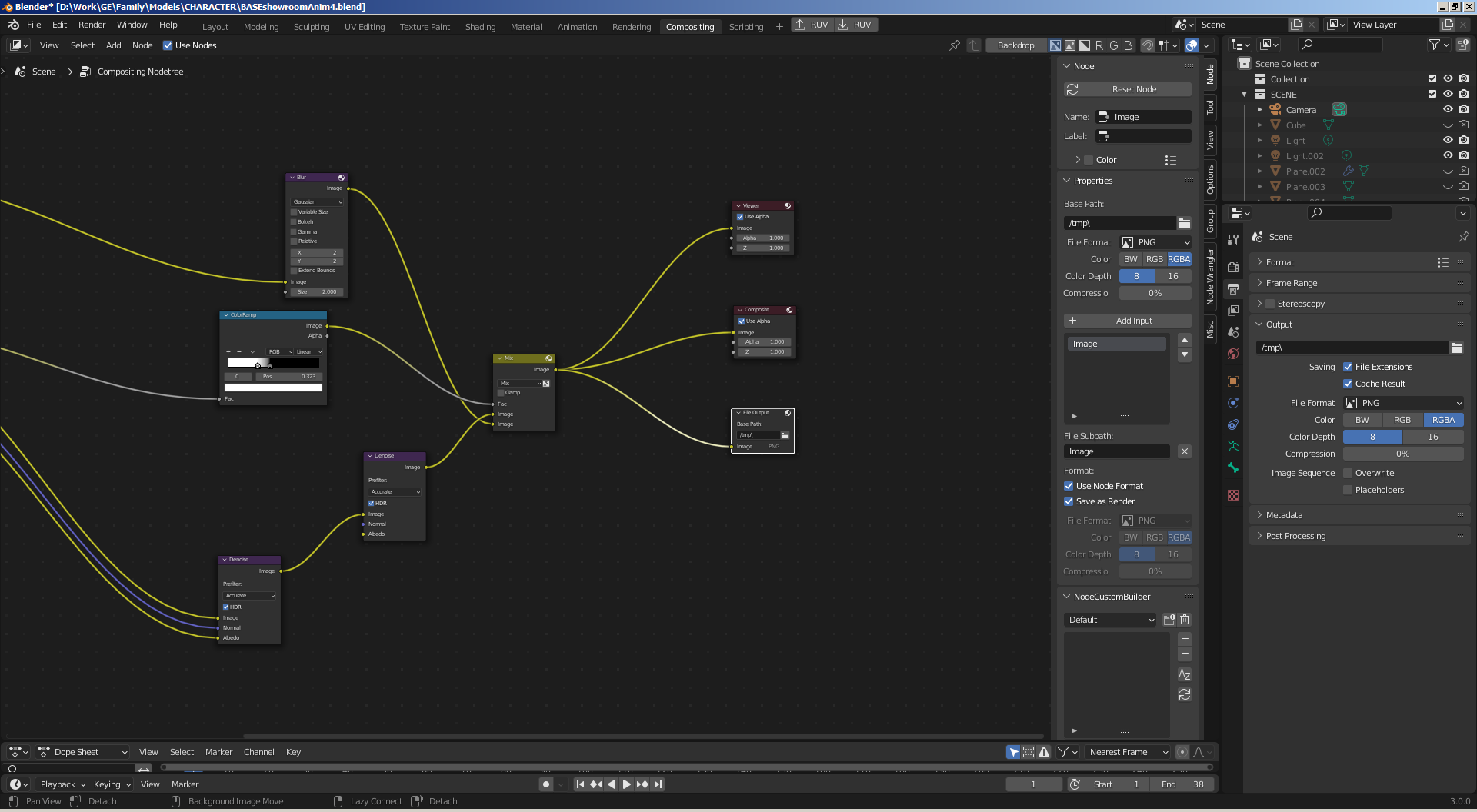Open the Texture properties tab icon

coord(1233,495)
